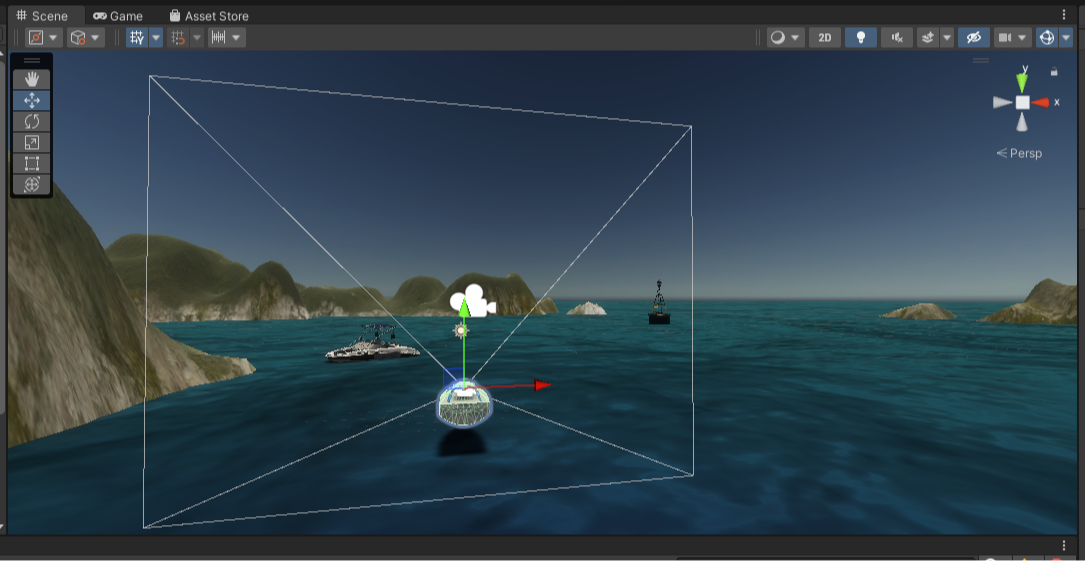The height and width of the screenshot is (561, 1085).
Task: Click bottom gray cone on orientation gizmo
Action: coord(1022,122)
